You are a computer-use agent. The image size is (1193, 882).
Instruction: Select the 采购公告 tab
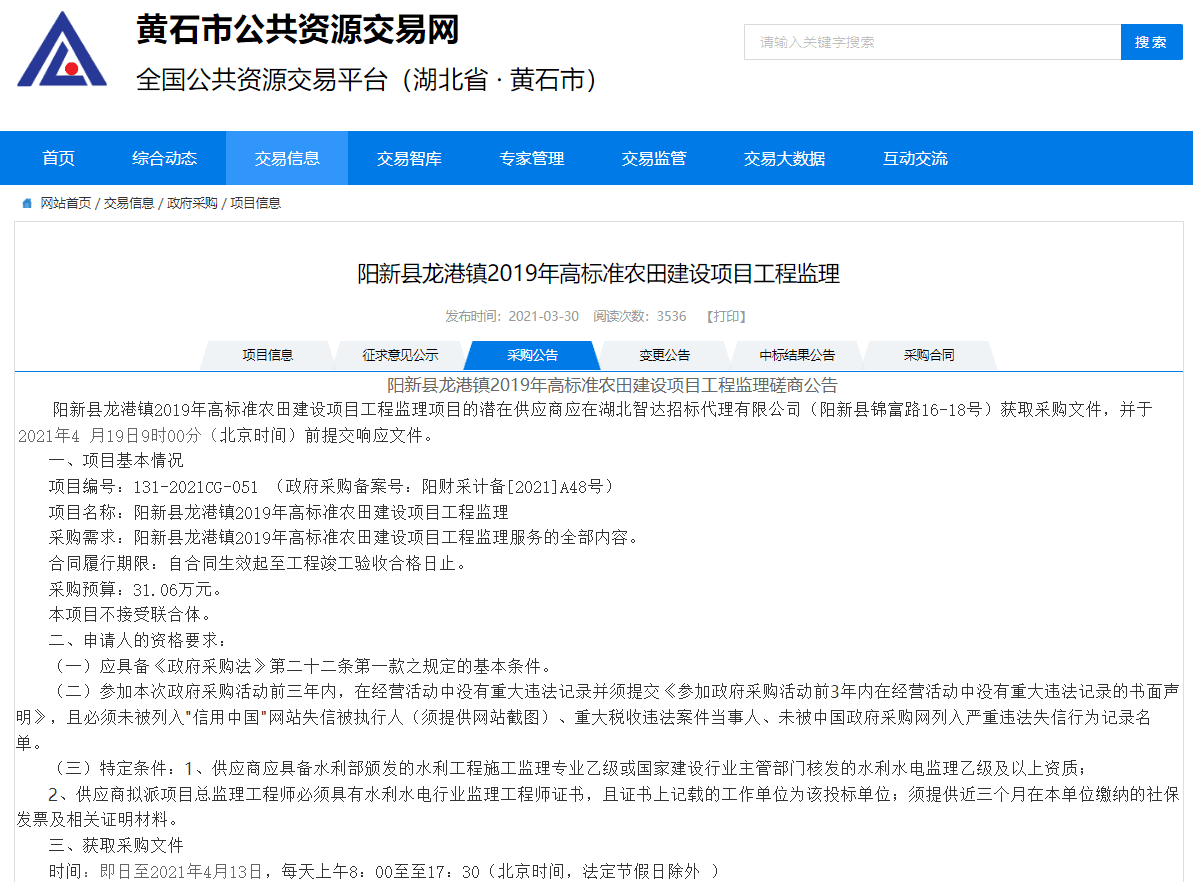[532, 355]
